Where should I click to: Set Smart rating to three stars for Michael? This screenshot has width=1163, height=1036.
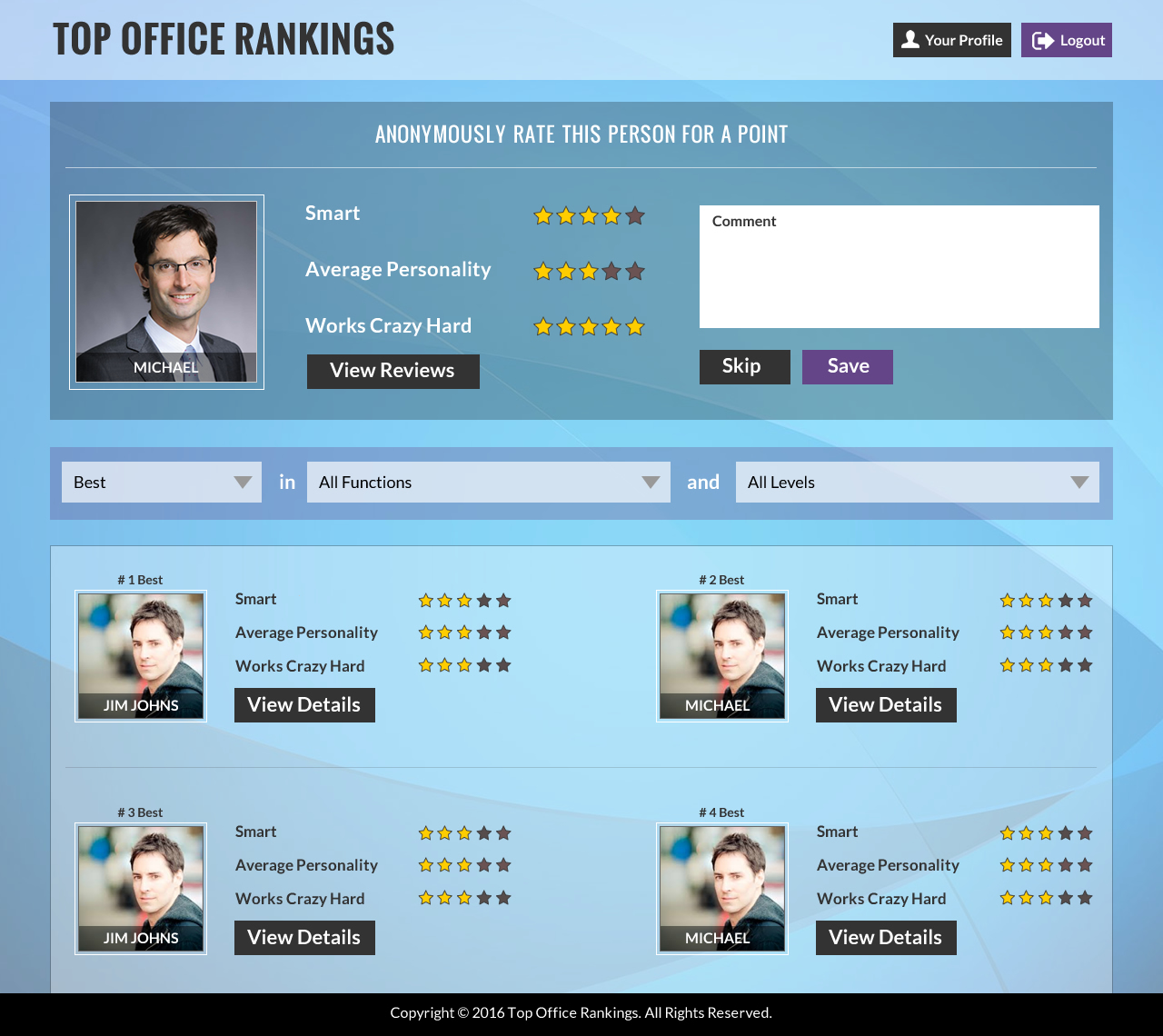pyautogui.click(x=589, y=215)
